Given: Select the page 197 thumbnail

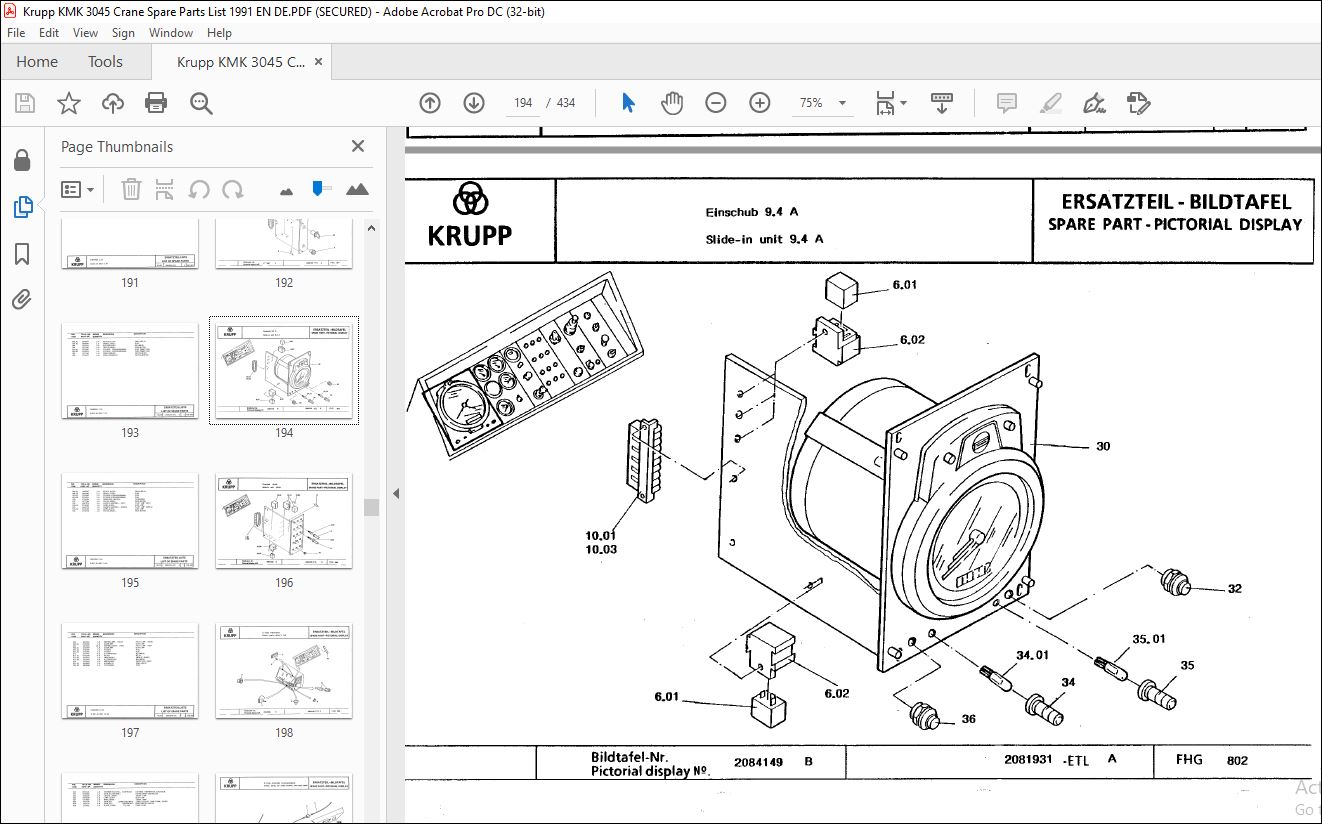Looking at the screenshot, I should pyautogui.click(x=130, y=671).
